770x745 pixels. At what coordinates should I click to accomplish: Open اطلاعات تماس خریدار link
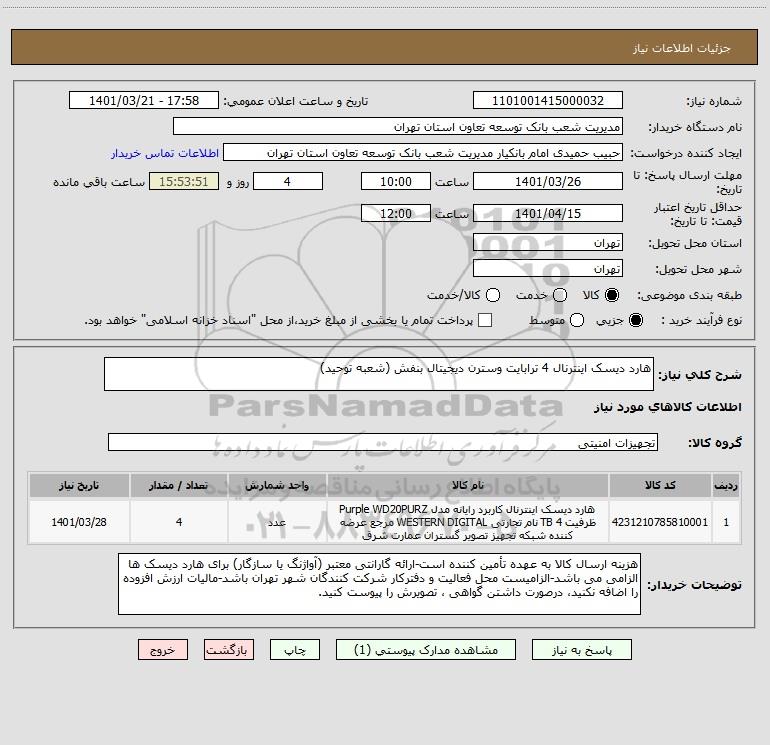point(165,153)
